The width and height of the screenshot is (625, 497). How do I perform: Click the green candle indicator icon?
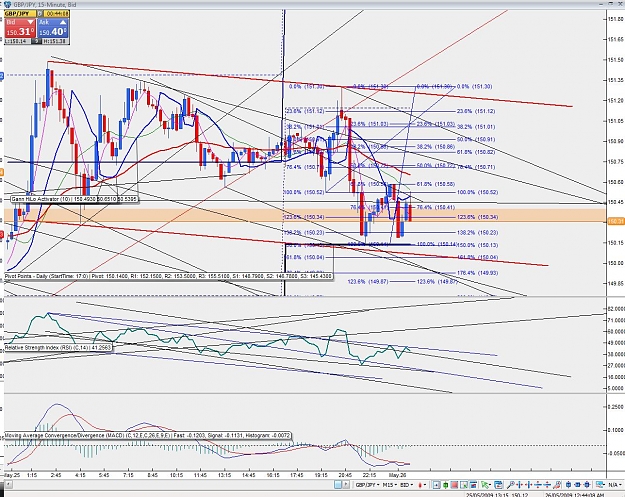[x=445, y=485]
